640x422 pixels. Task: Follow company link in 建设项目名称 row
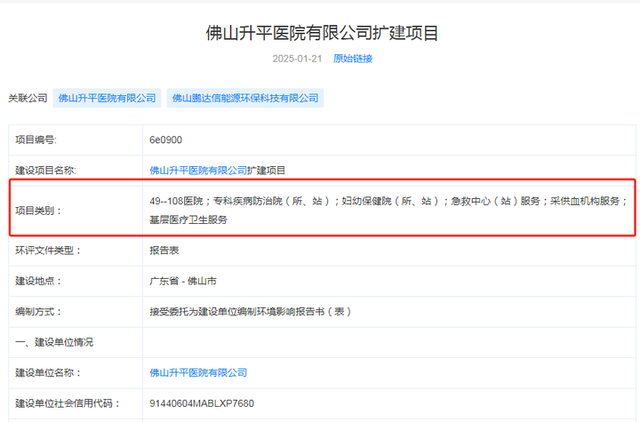(x=198, y=170)
